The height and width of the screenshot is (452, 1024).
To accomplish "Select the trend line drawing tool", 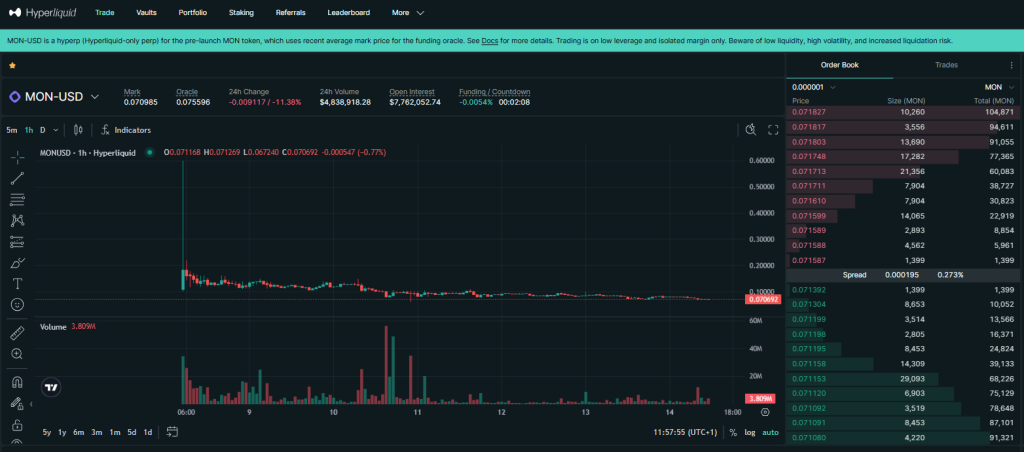I will coord(17,178).
